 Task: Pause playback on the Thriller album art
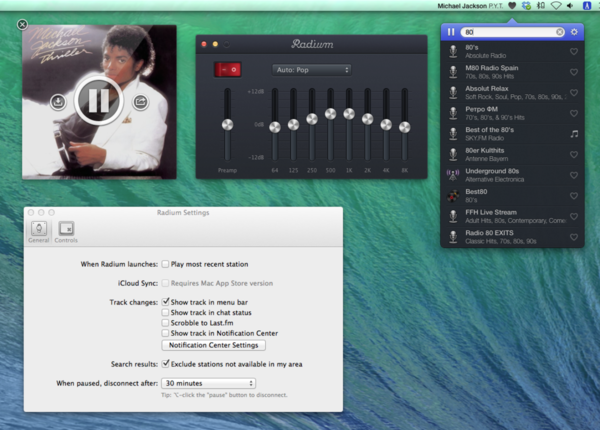[98, 101]
